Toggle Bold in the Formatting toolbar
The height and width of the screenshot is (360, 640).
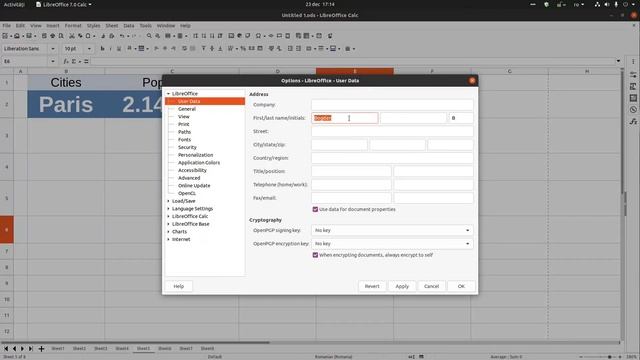(102, 49)
